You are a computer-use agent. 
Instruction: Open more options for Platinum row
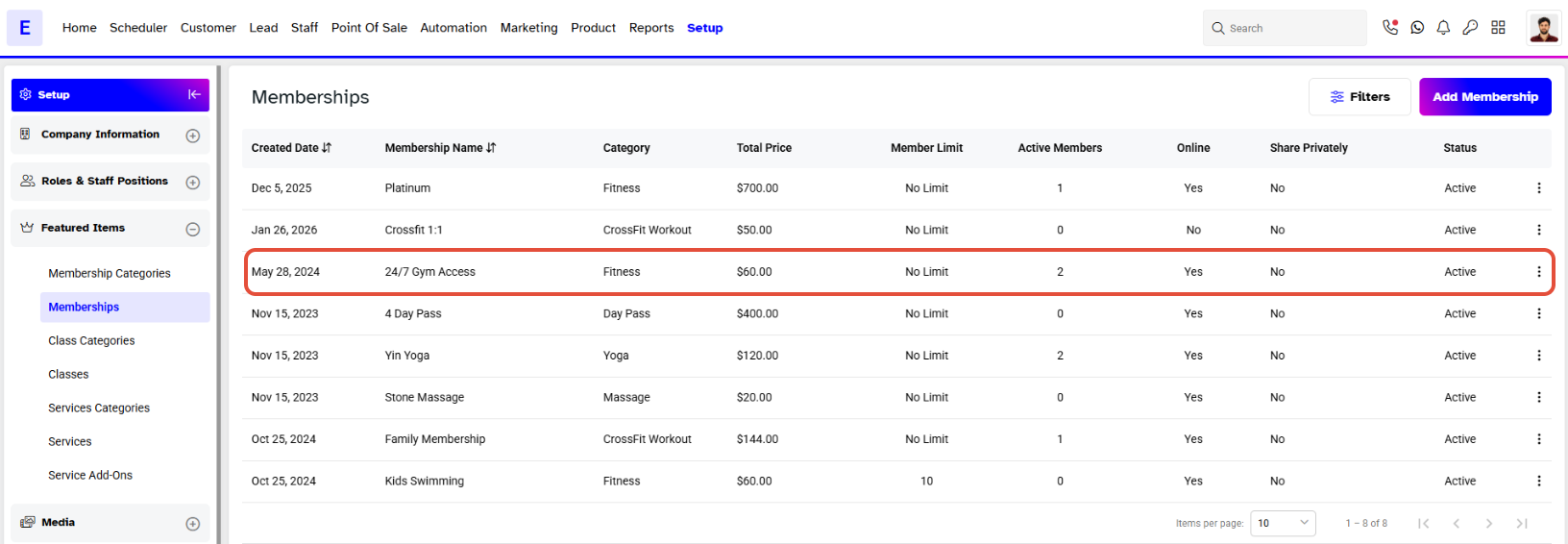coord(1539,188)
